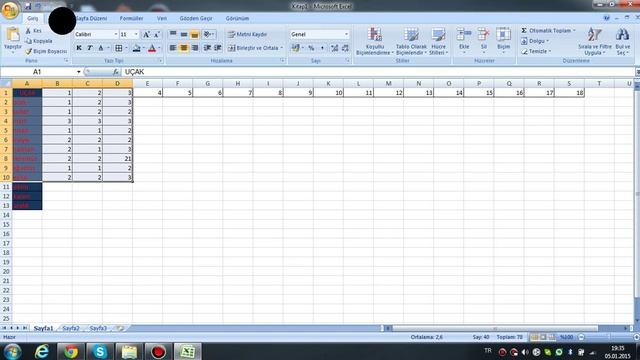Open the Calibri font name dropdown
This screenshot has width=640, height=360.
(116, 34)
